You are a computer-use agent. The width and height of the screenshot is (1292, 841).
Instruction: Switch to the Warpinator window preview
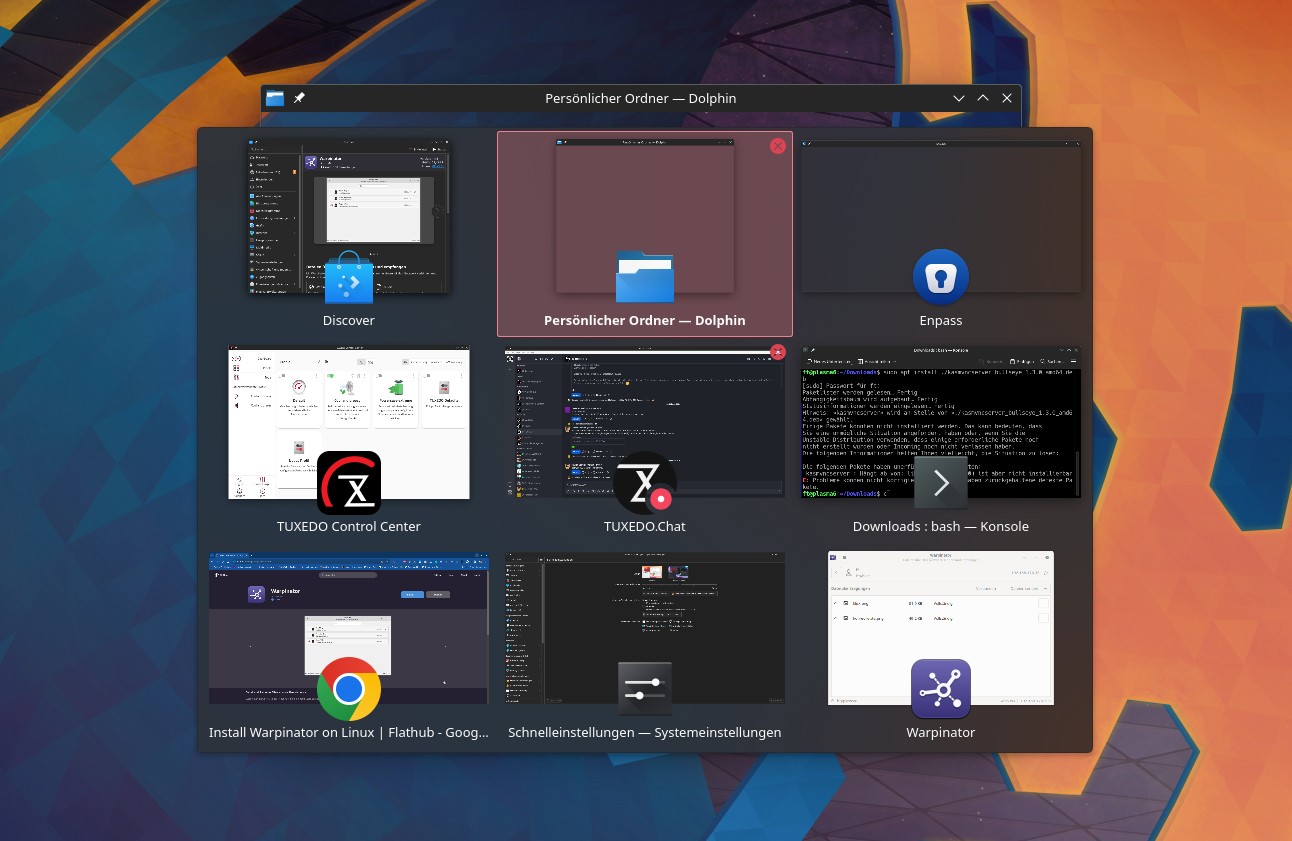click(x=941, y=628)
